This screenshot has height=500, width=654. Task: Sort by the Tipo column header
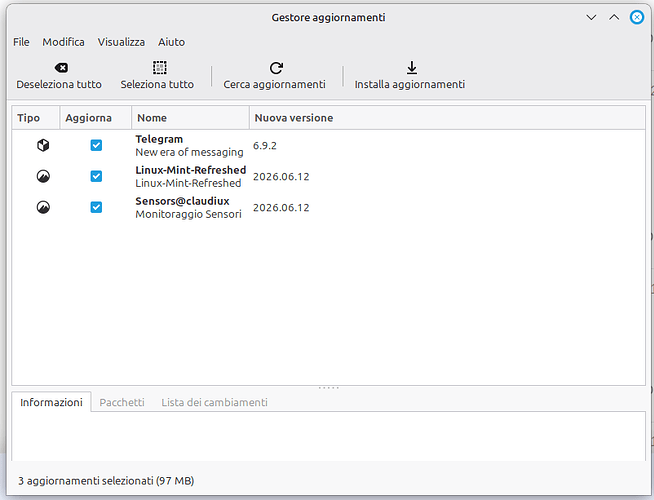point(35,118)
